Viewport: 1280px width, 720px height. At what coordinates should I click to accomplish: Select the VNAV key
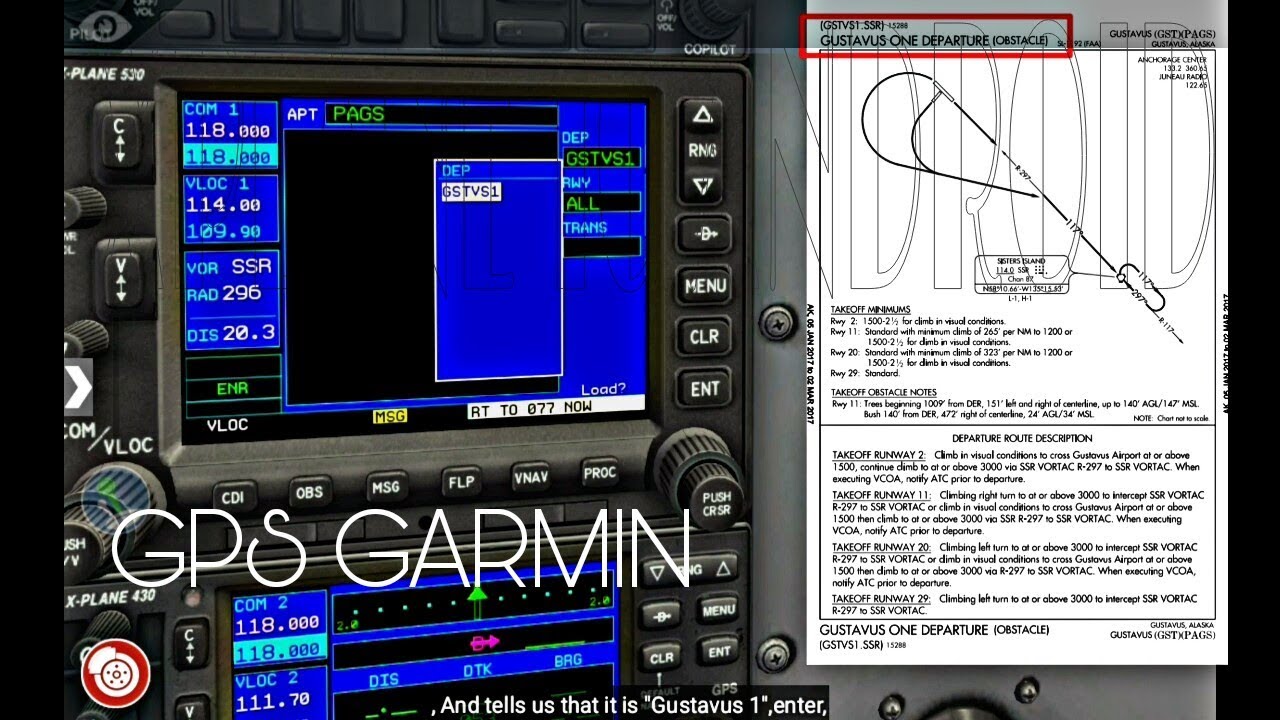click(531, 477)
